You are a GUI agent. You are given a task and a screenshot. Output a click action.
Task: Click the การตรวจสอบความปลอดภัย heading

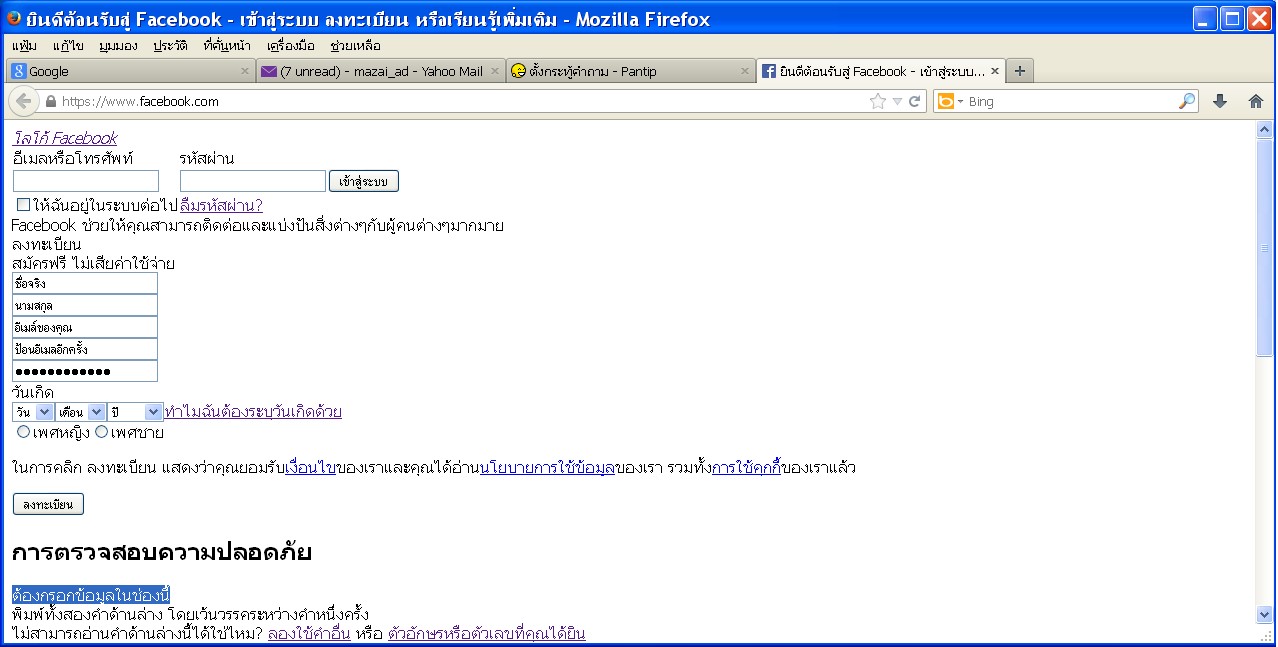point(162,552)
